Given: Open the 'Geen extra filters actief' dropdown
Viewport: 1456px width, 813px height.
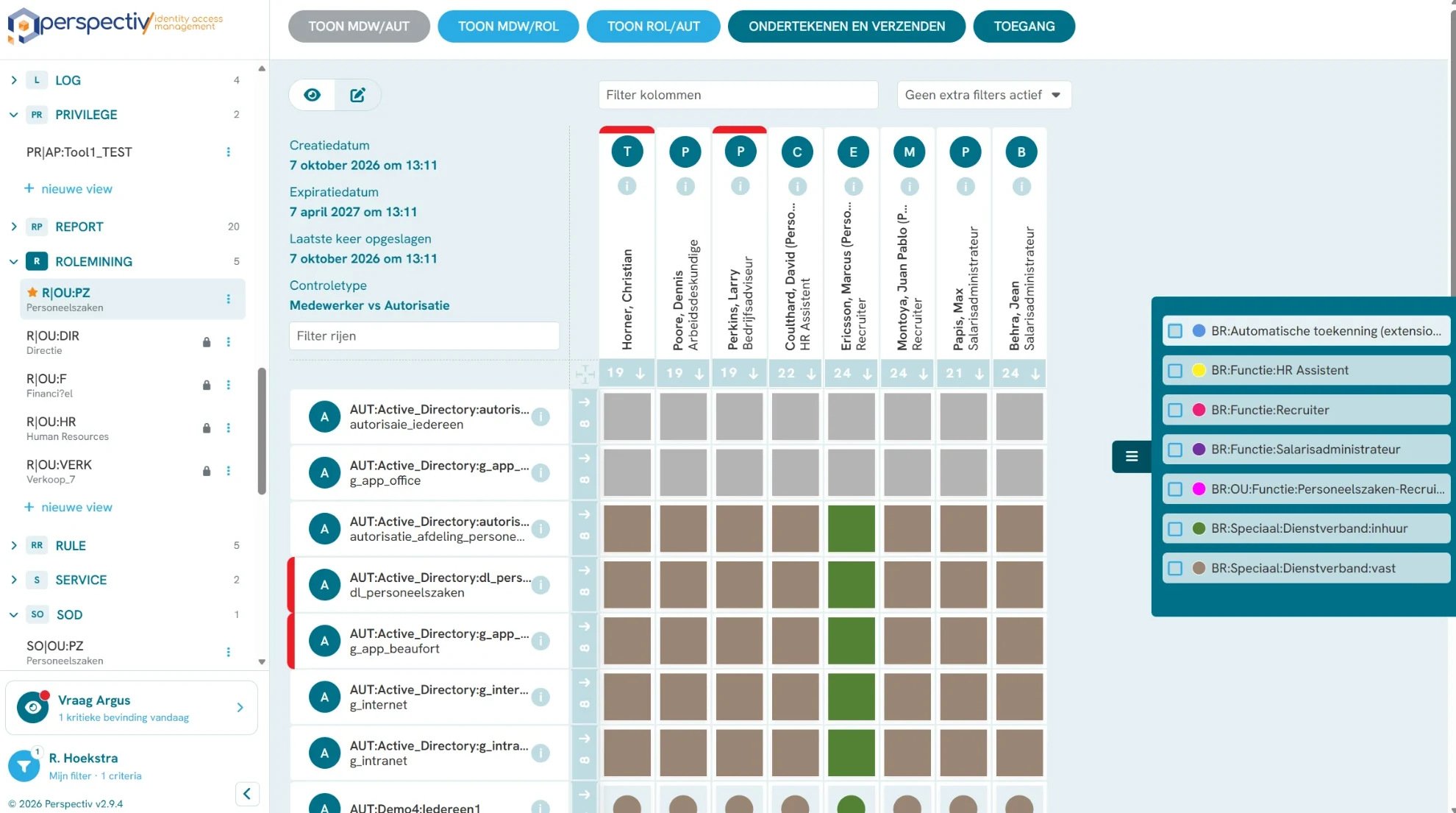Looking at the screenshot, I should (984, 95).
